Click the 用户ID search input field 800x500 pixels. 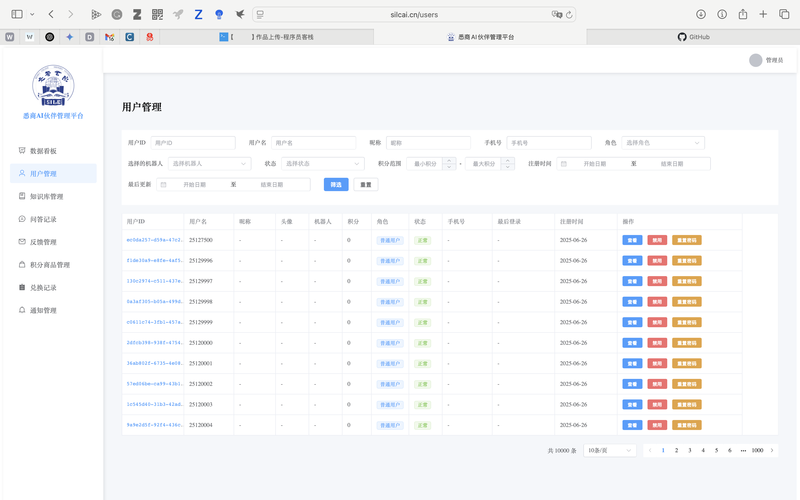pyautogui.click(x=193, y=143)
